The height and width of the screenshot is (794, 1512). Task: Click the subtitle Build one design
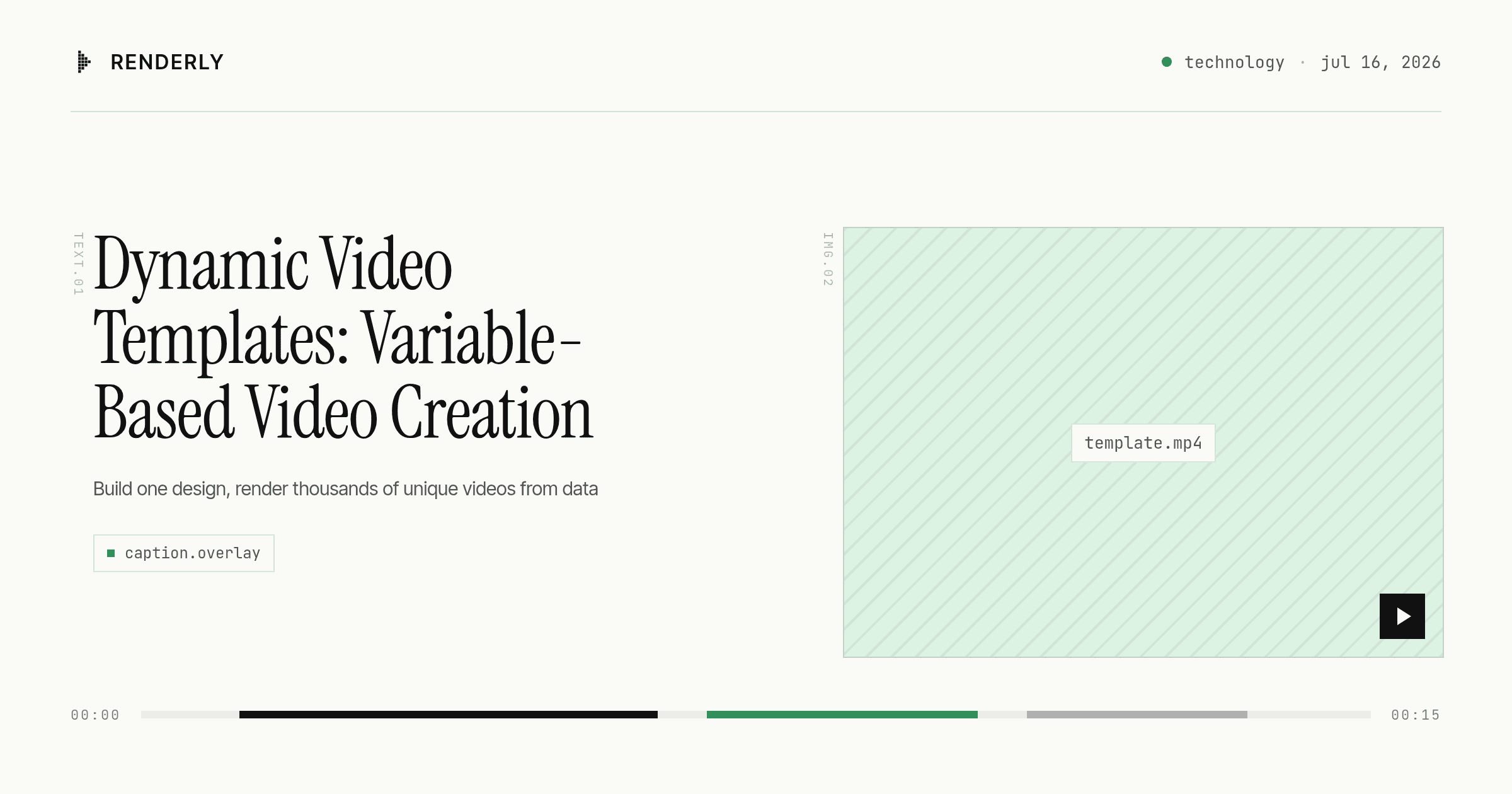[345, 489]
